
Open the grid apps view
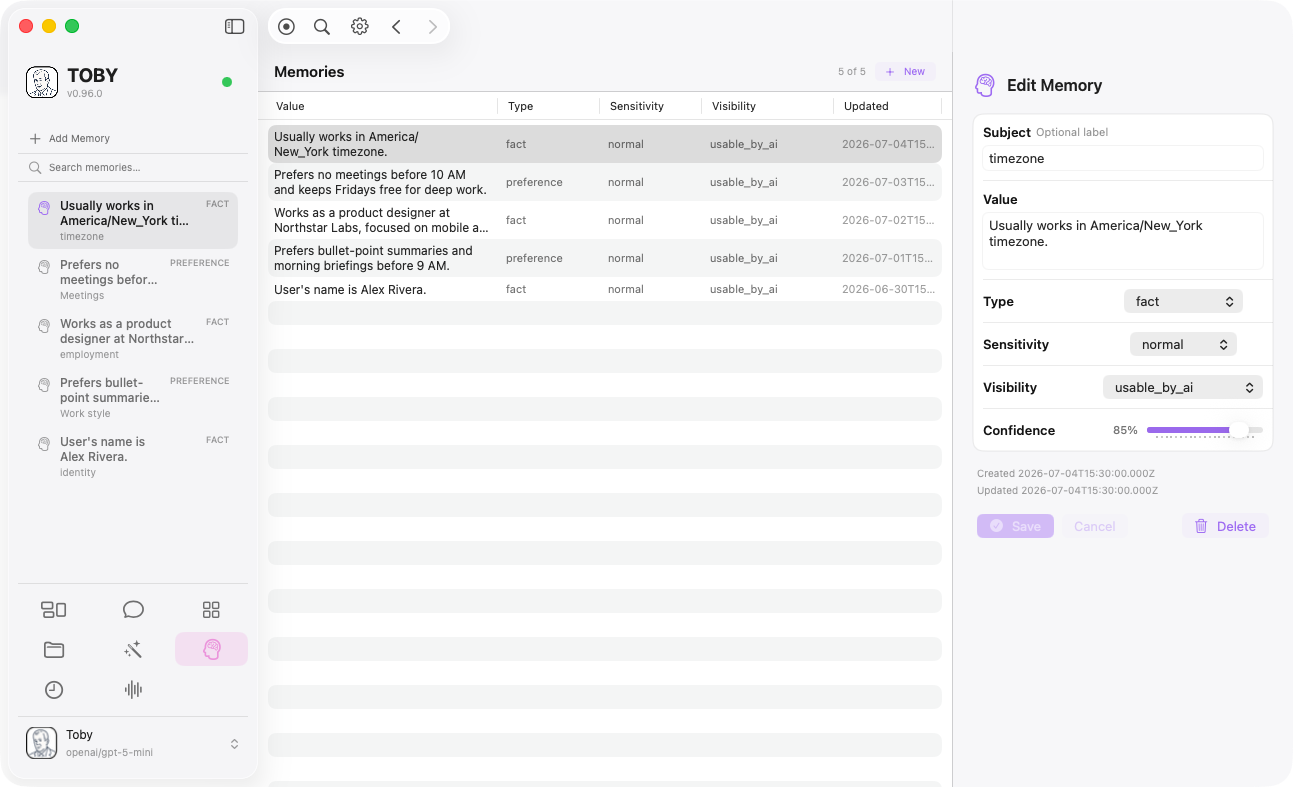[211, 610]
